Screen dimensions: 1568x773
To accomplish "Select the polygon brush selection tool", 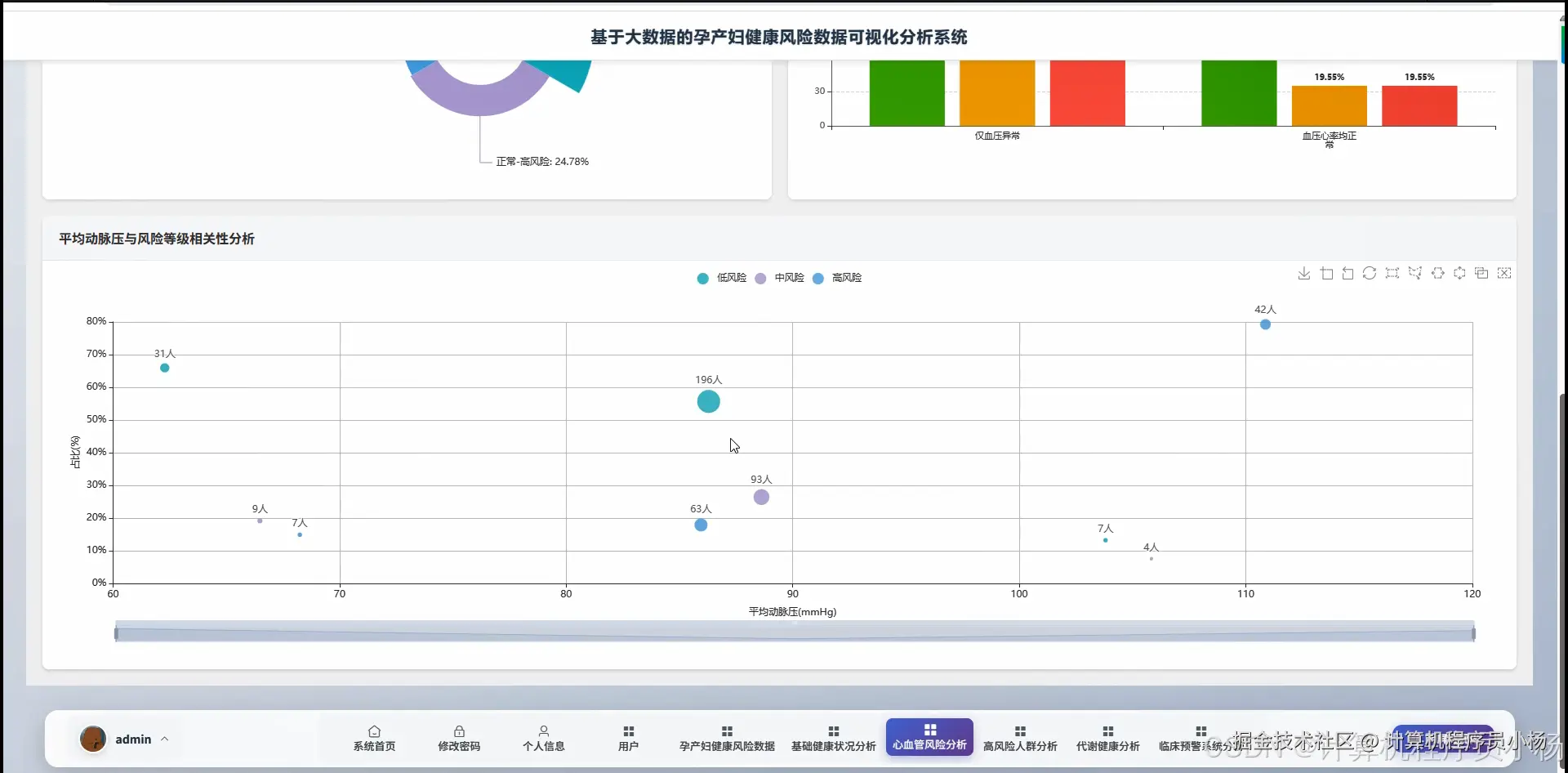I will 1415,273.
